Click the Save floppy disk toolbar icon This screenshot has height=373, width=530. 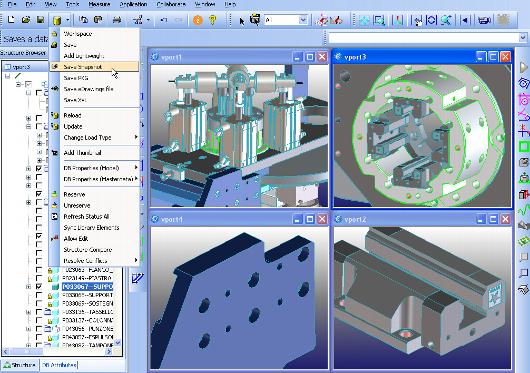coord(40,20)
